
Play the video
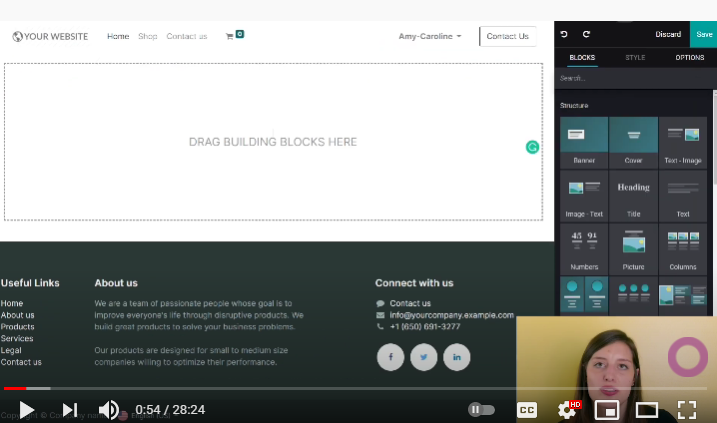[x=27, y=410]
